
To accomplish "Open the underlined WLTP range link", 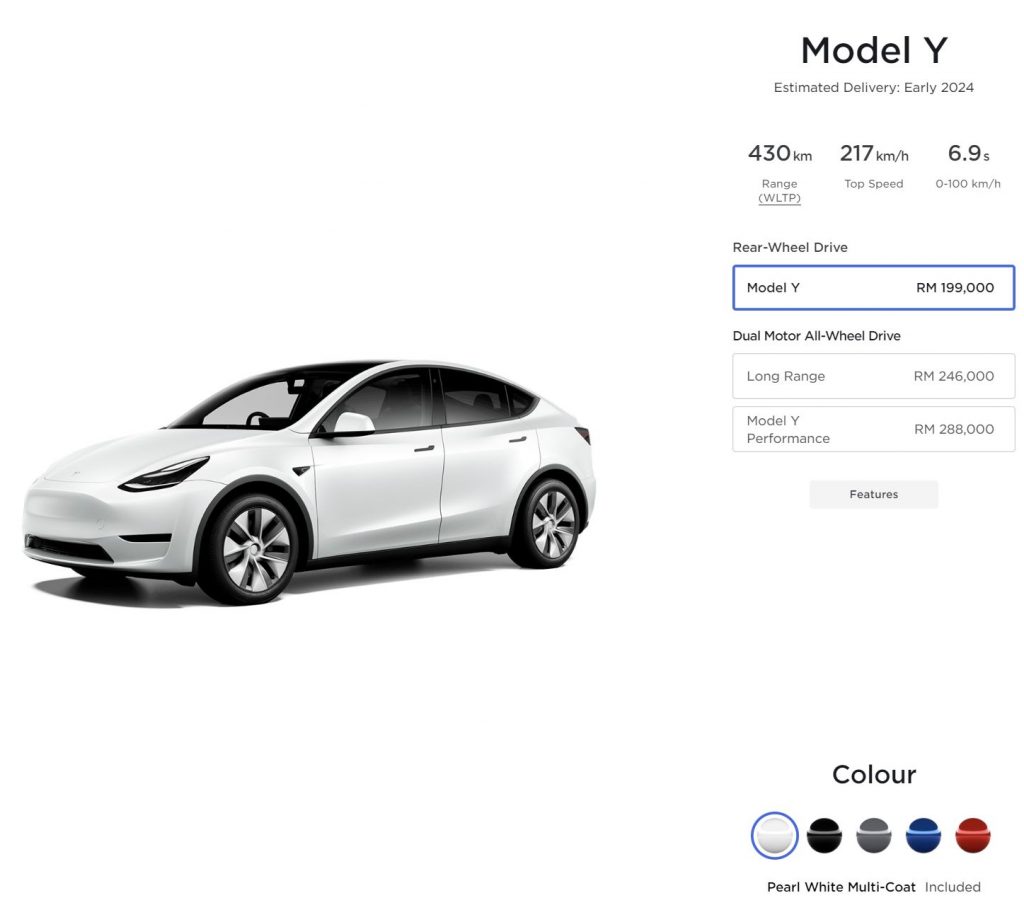I will point(779,198).
